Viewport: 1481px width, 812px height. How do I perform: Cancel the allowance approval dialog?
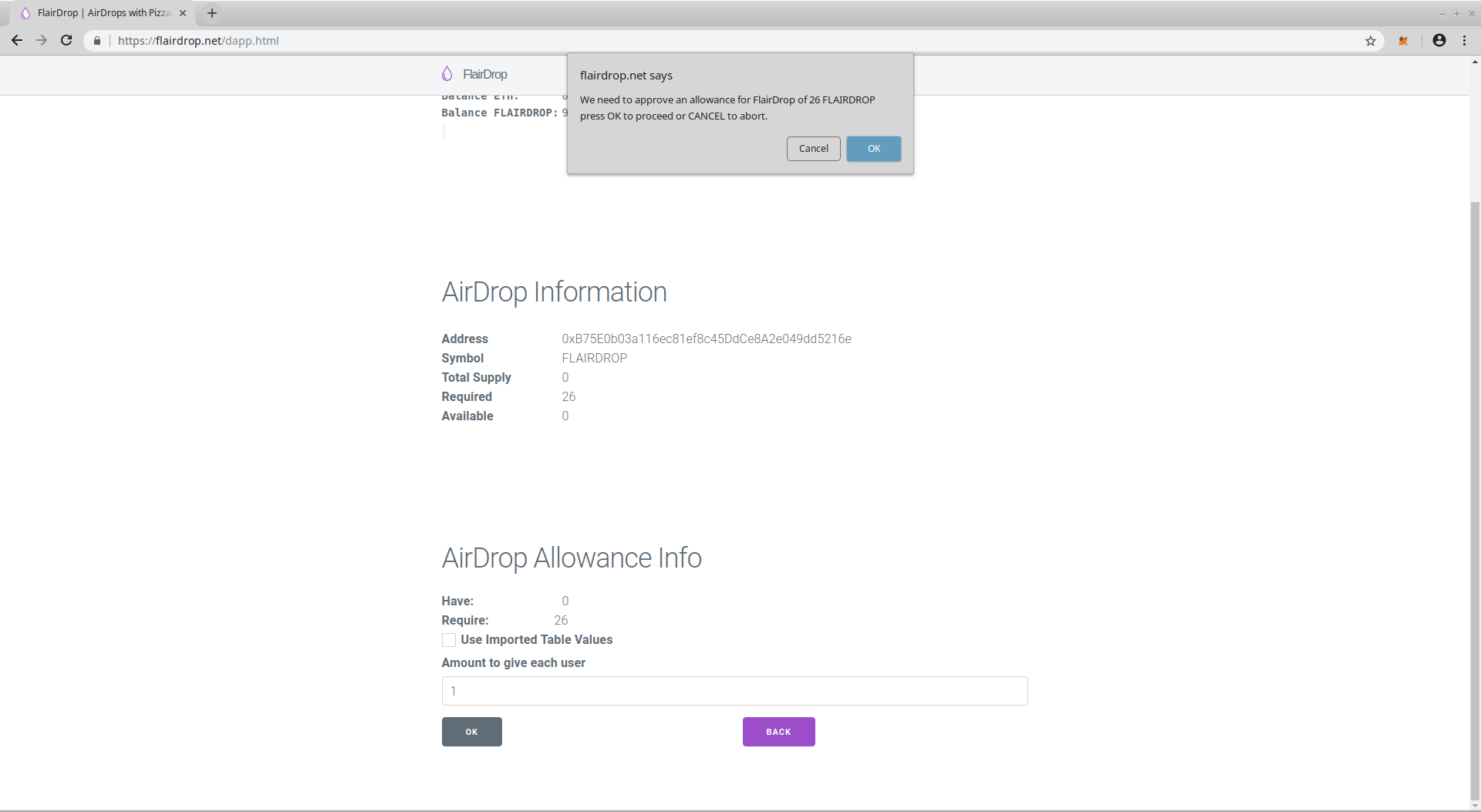pyautogui.click(x=813, y=149)
